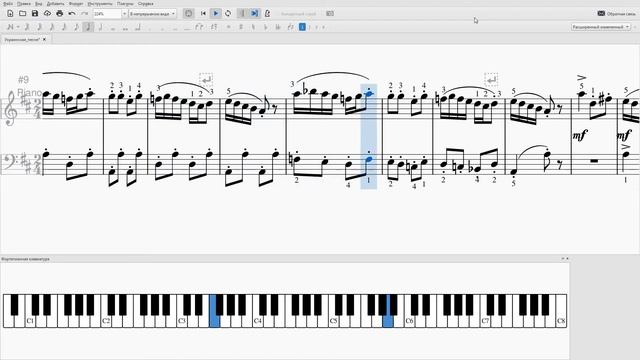Open the view mode dropdown

click(x=152, y=13)
